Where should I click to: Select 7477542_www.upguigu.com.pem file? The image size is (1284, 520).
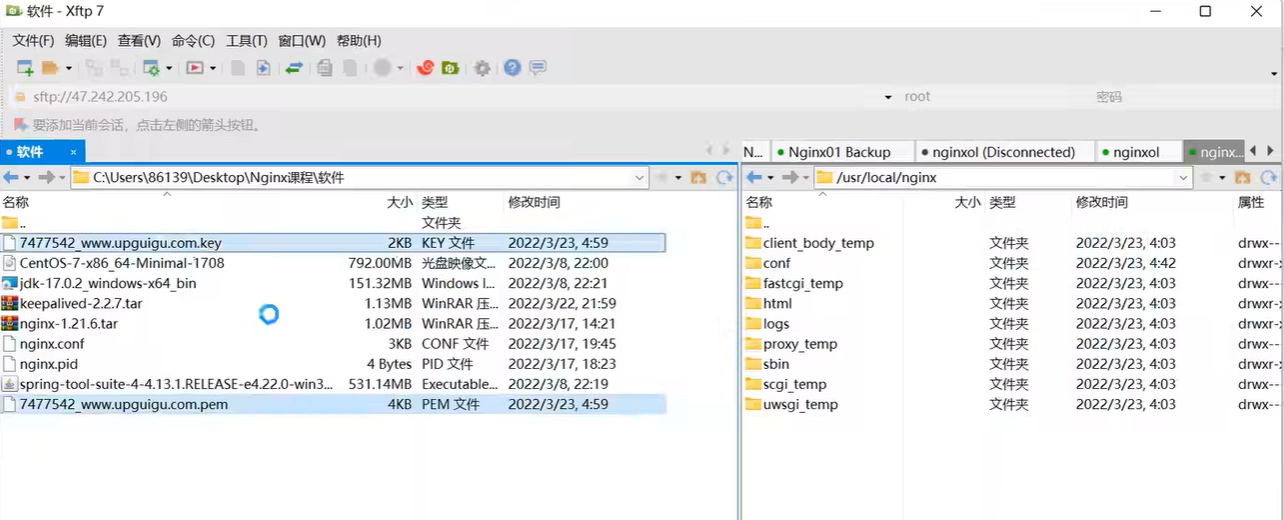[x=333, y=404]
